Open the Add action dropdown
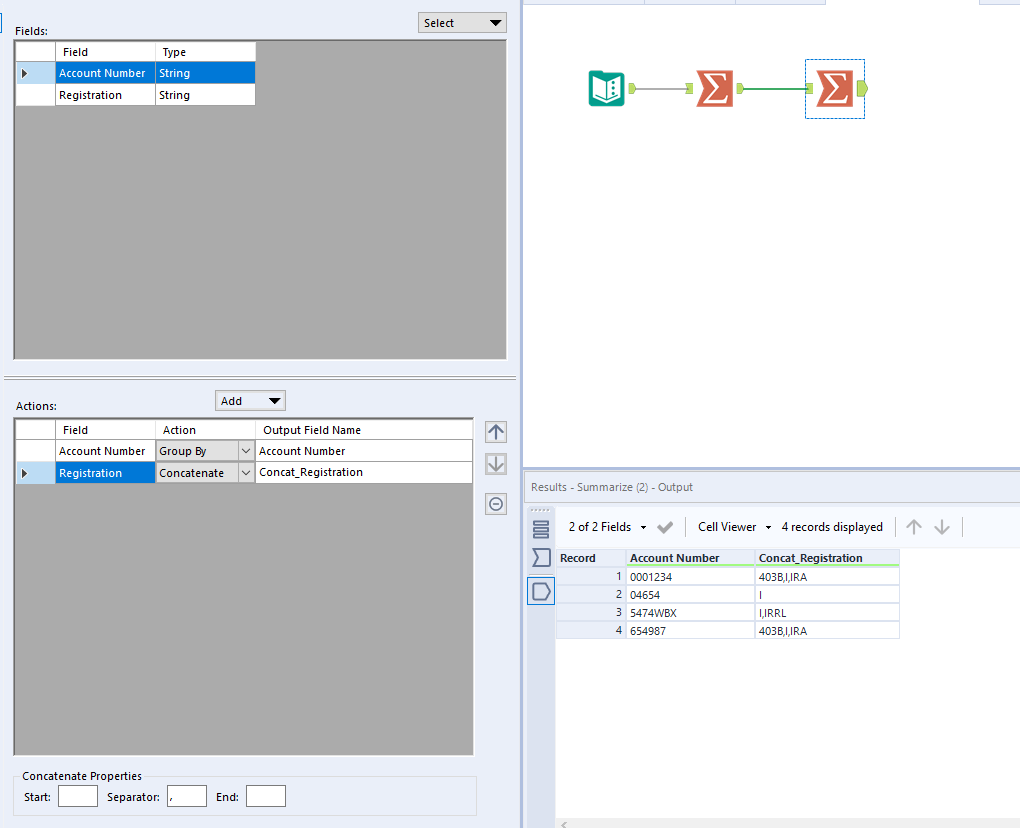This screenshot has height=828, width=1020. [249, 399]
